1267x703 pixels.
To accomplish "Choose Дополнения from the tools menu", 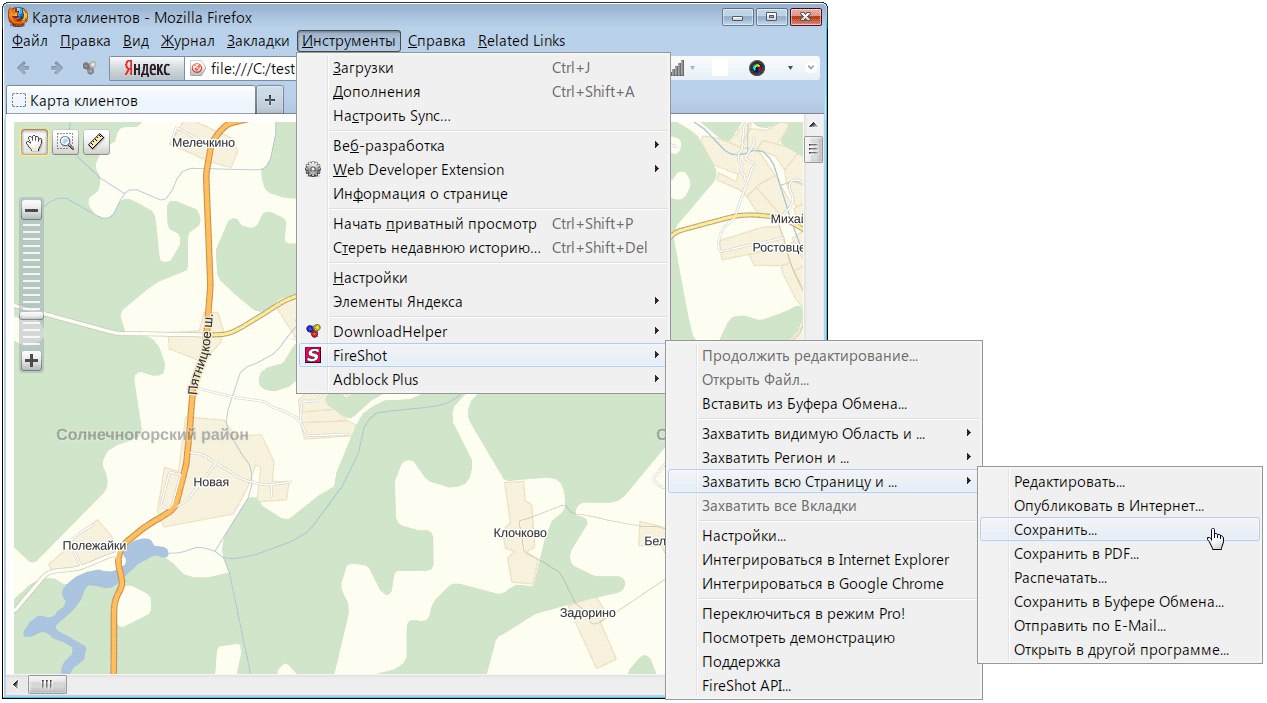I will click(x=483, y=92).
